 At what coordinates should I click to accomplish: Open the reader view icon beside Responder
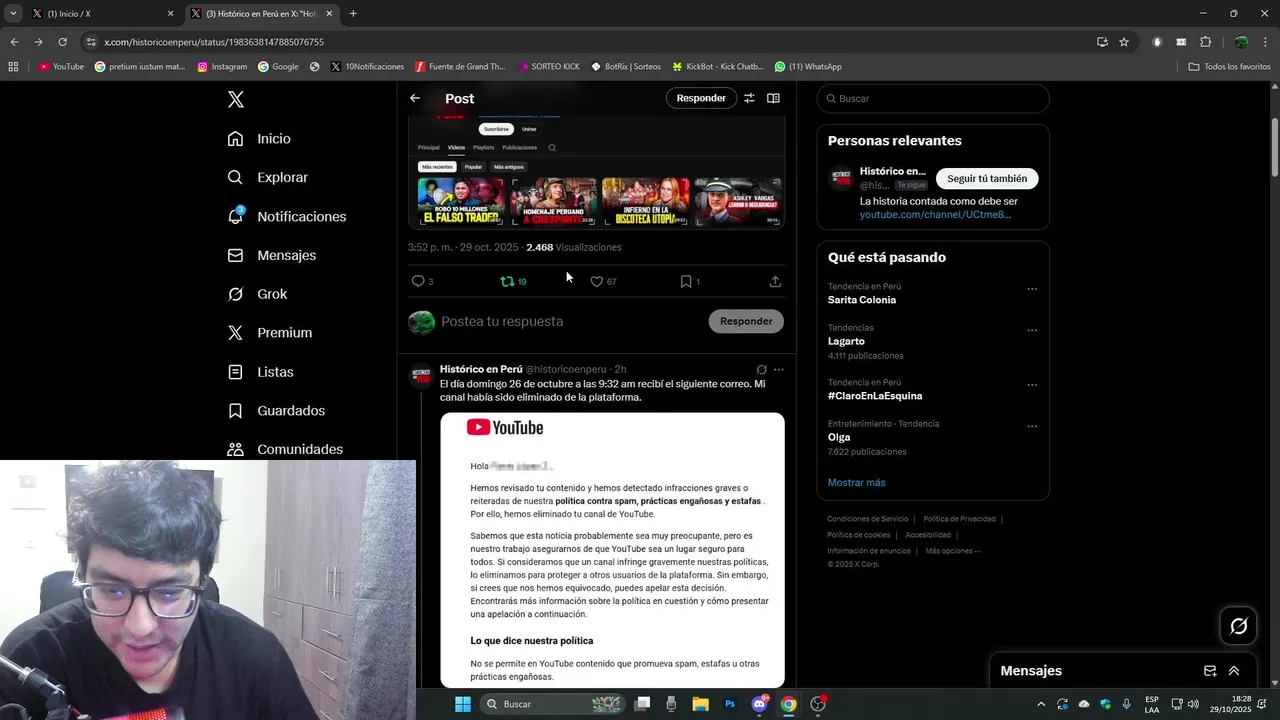(x=773, y=98)
